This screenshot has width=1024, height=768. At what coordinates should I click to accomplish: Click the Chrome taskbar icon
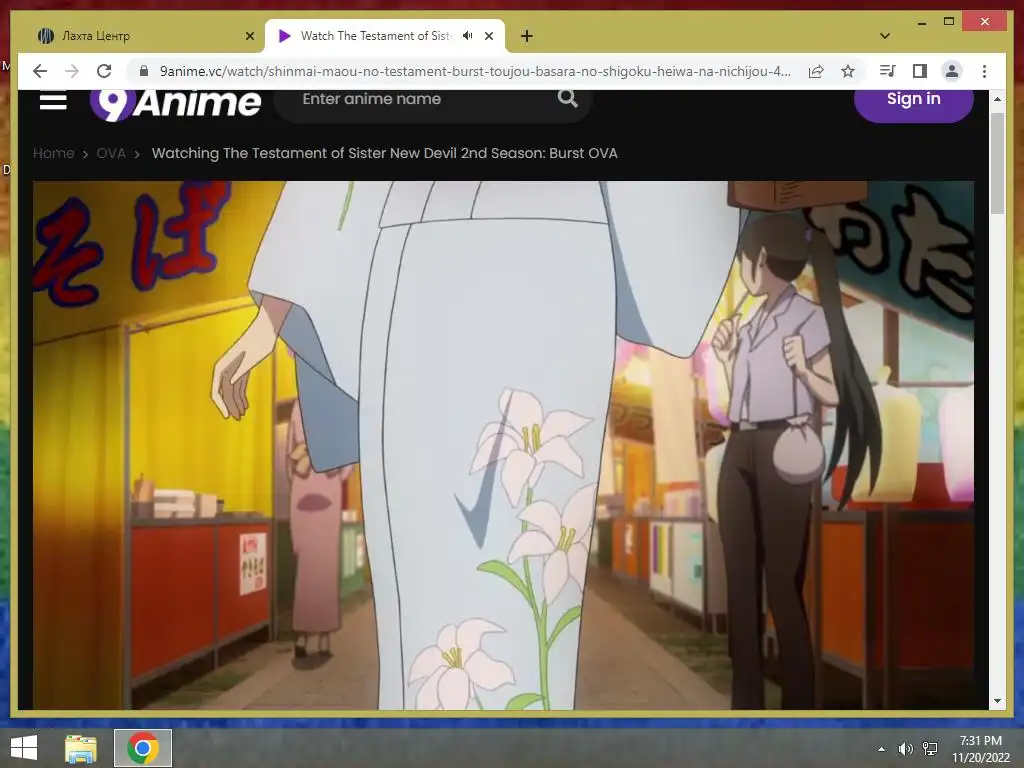[x=143, y=748]
